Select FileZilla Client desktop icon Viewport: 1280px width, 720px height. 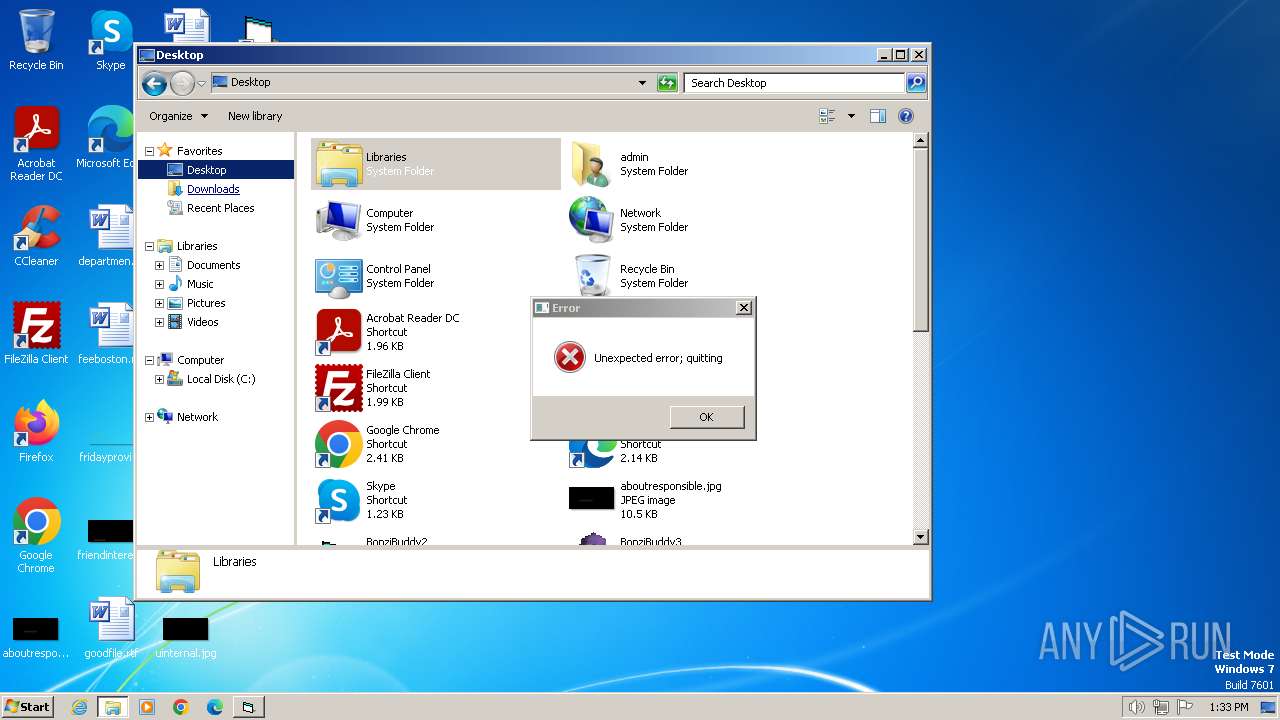[x=36, y=334]
